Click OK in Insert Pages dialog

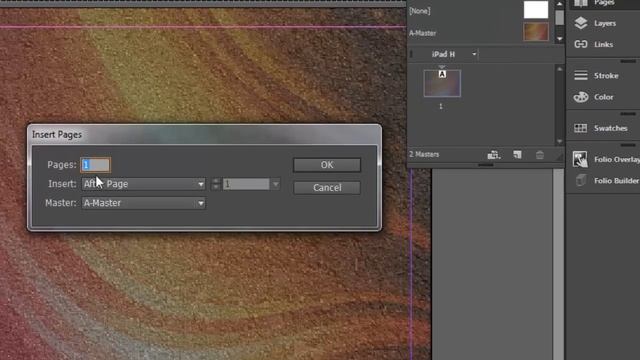tap(327, 165)
